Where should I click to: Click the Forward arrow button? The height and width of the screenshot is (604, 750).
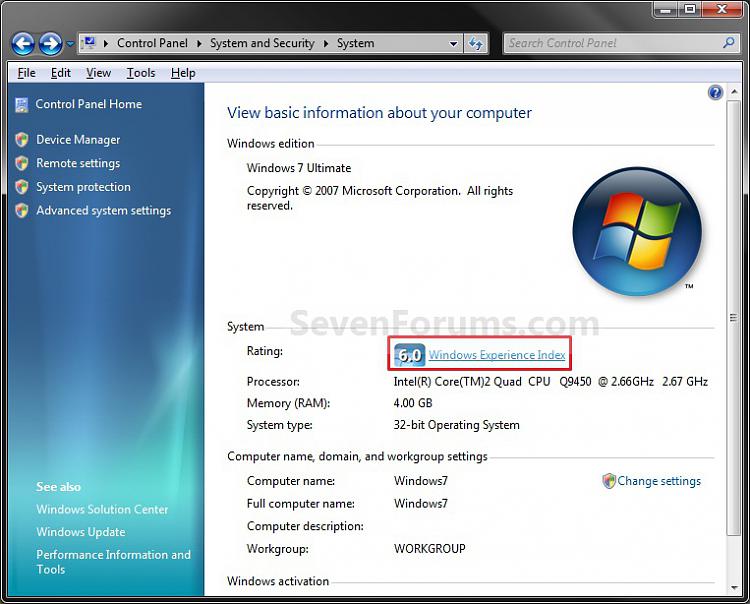pyautogui.click(x=50, y=44)
